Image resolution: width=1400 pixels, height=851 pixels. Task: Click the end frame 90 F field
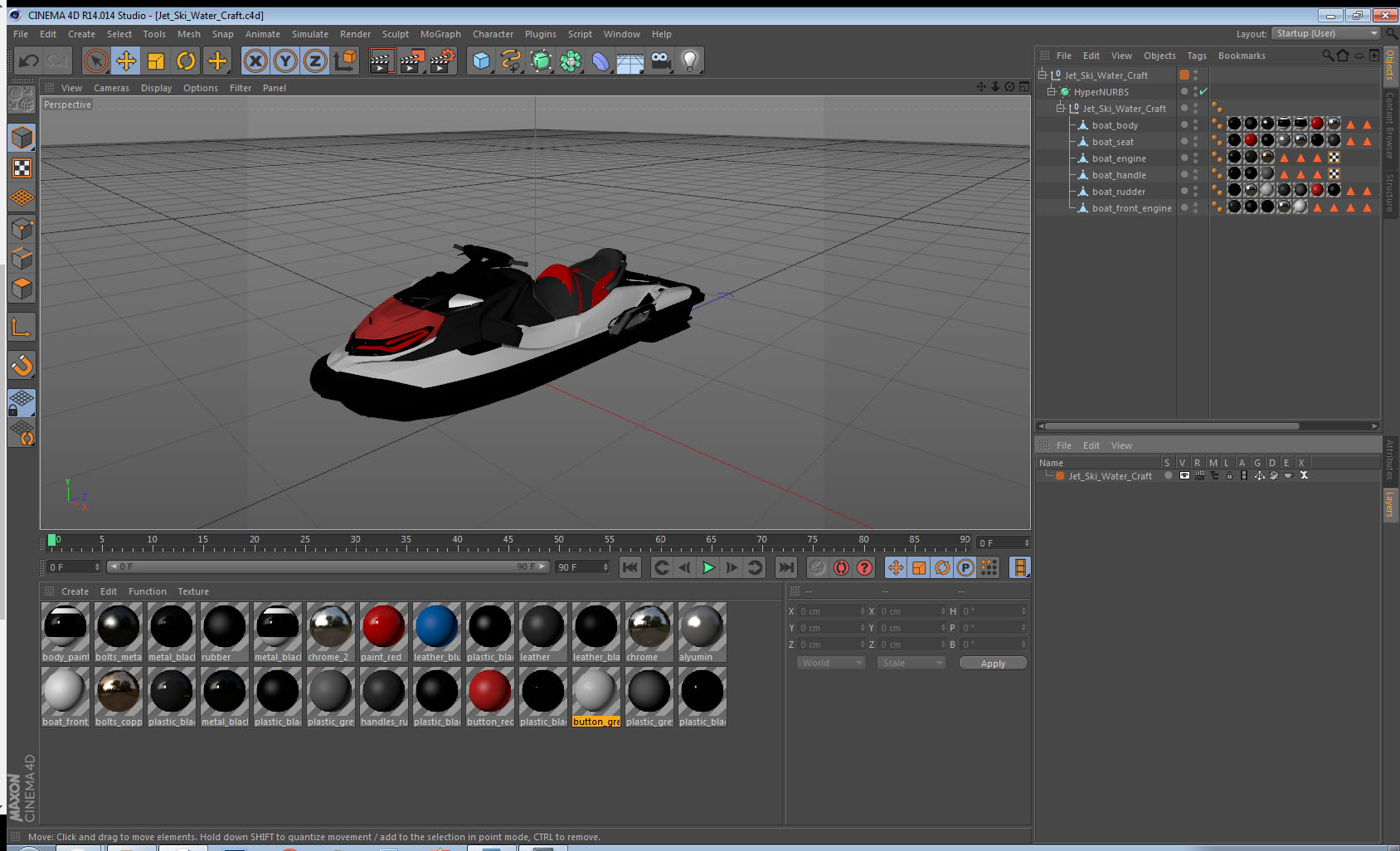(x=582, y=567)
